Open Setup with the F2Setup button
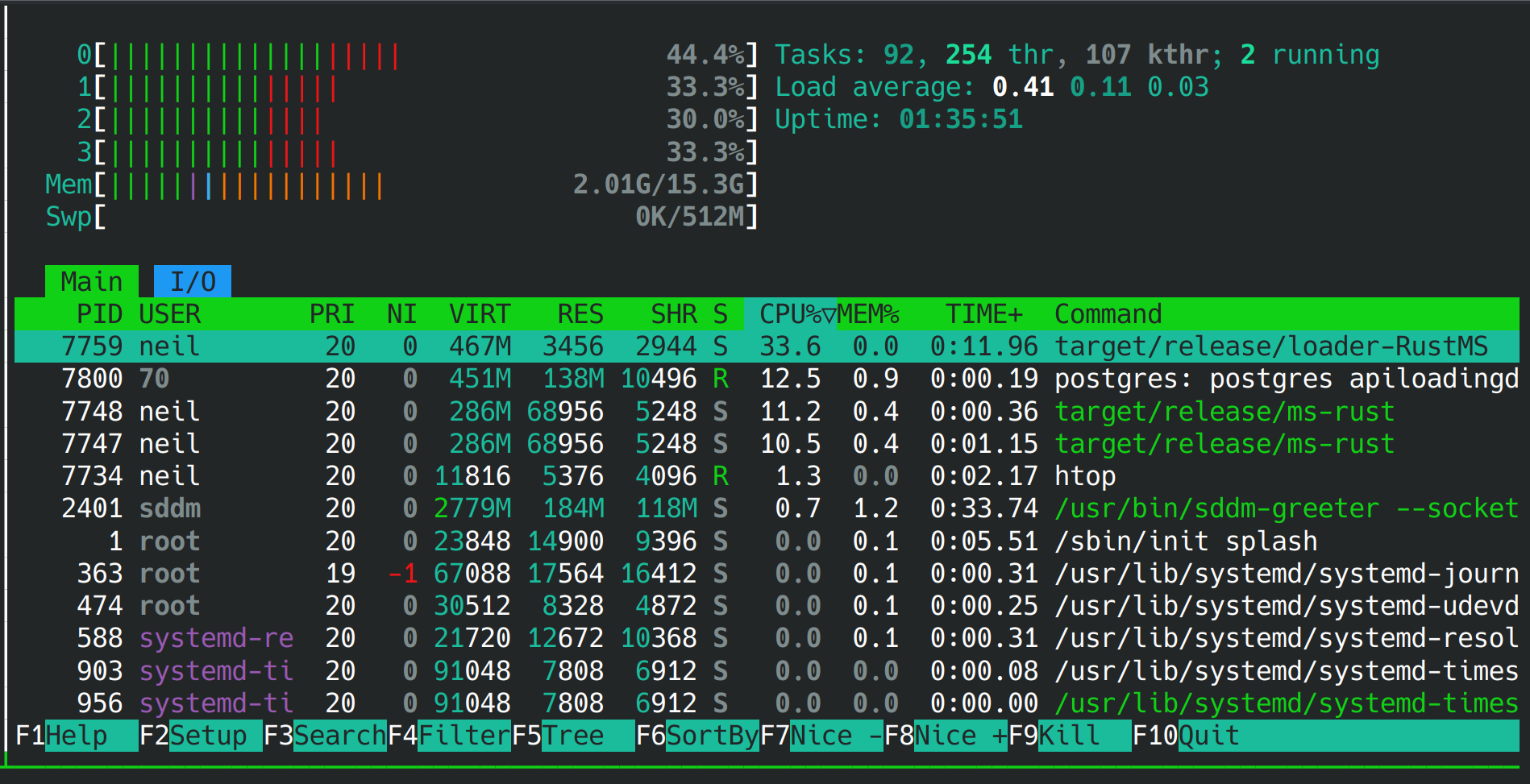Image resolution: width=1530 pixels, height=784 pixels. click(202, 734)
